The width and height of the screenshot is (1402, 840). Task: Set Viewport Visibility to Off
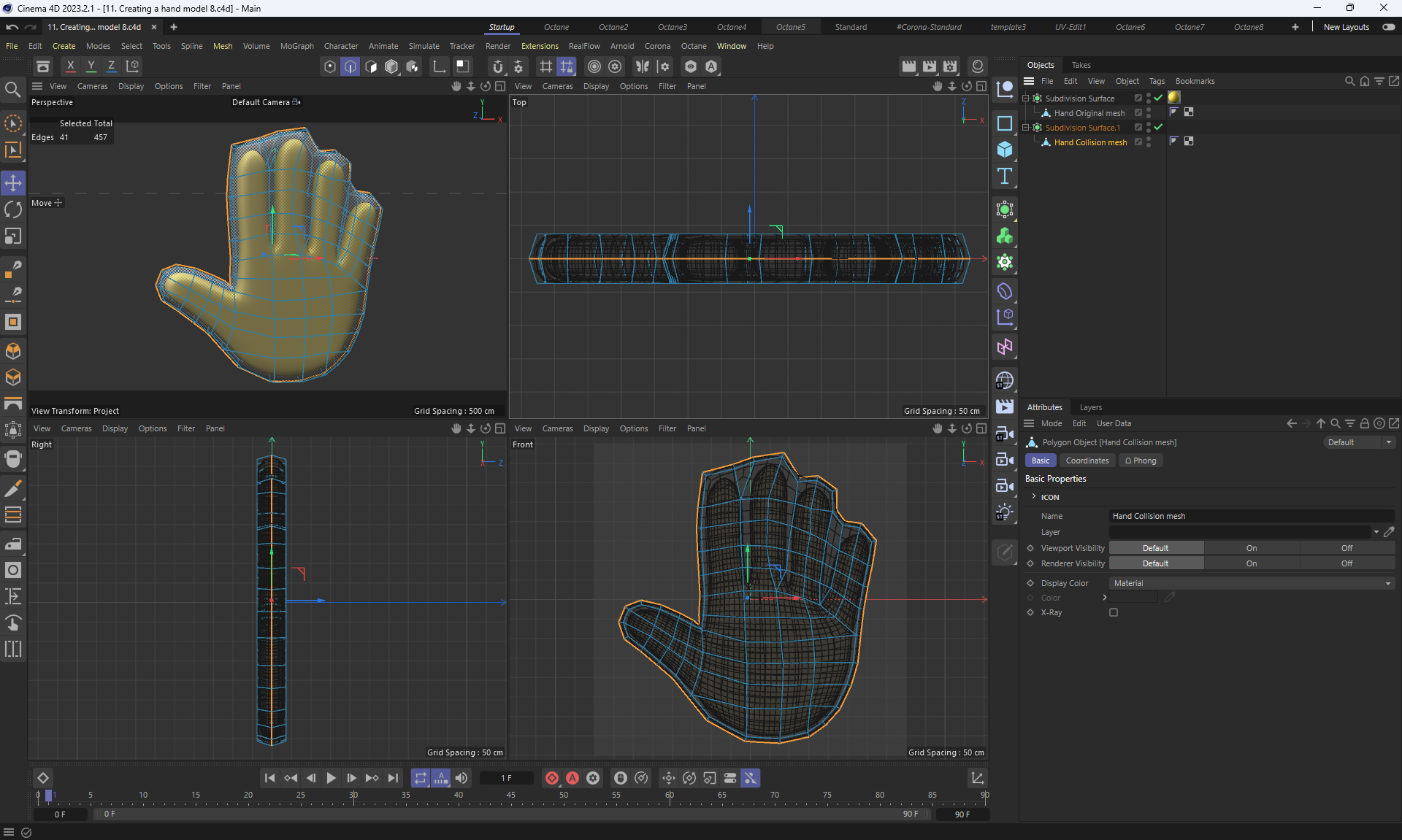tap(1347, 548)
